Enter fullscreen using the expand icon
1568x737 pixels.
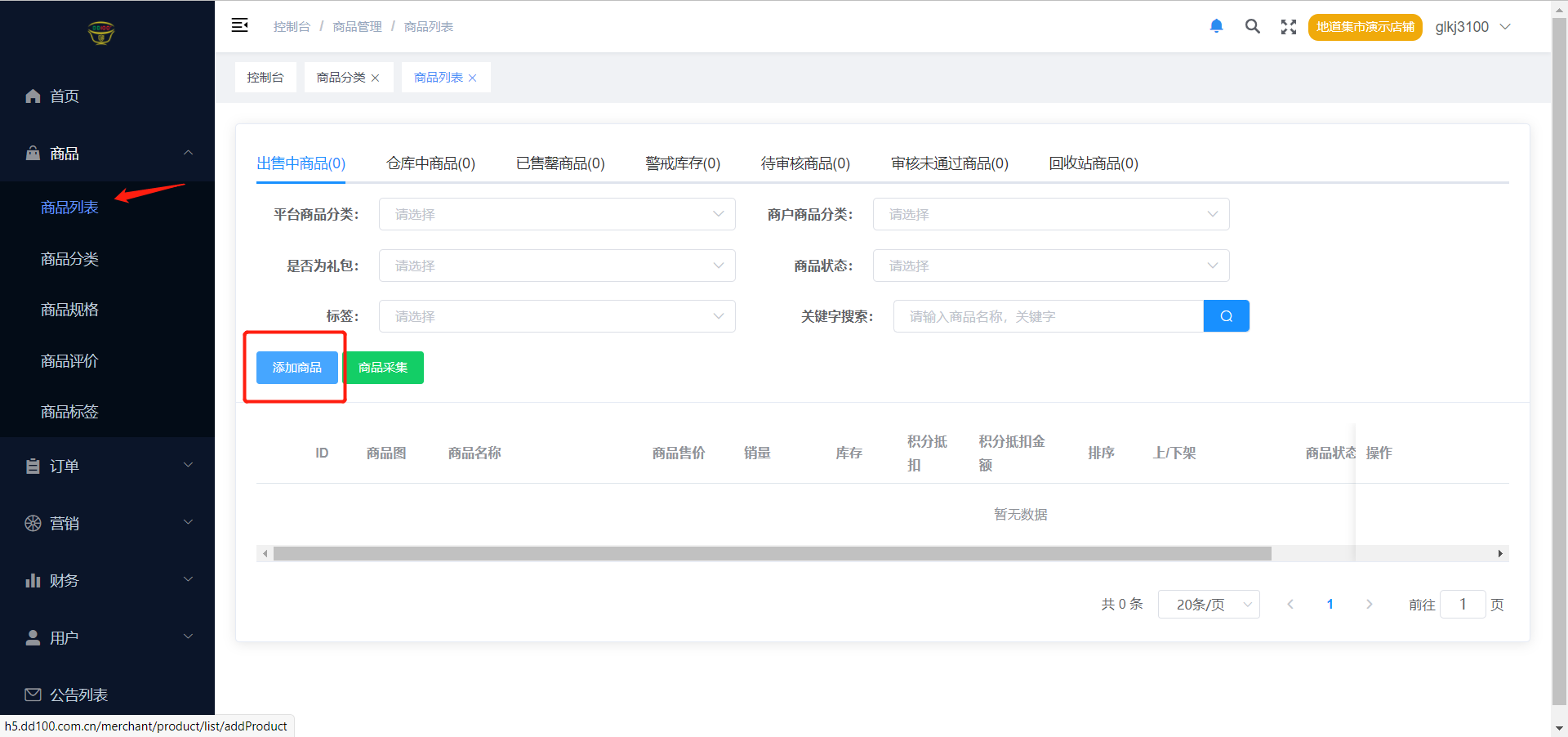point(1288,25)
